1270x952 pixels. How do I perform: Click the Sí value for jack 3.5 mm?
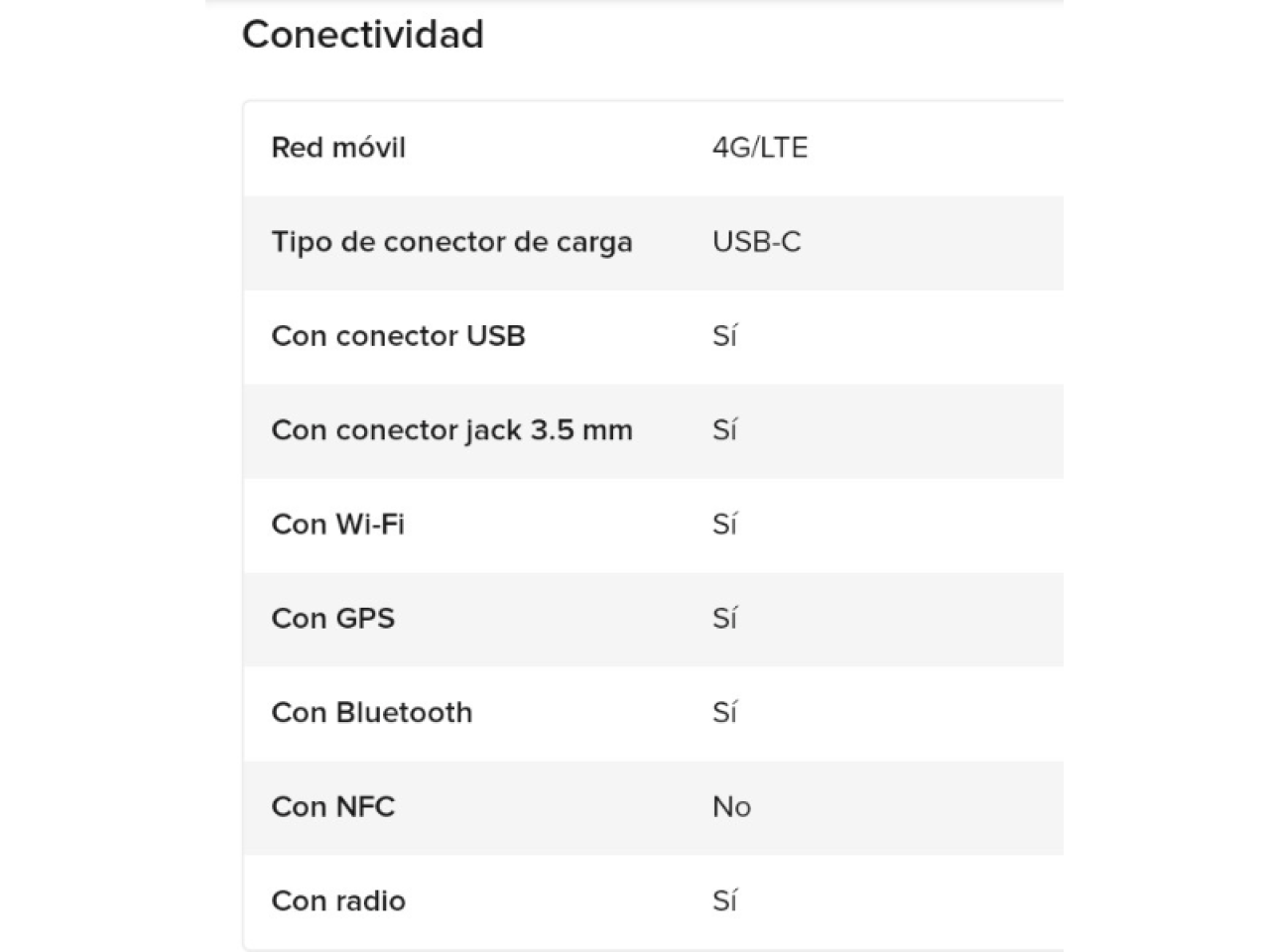click(724, 430)
